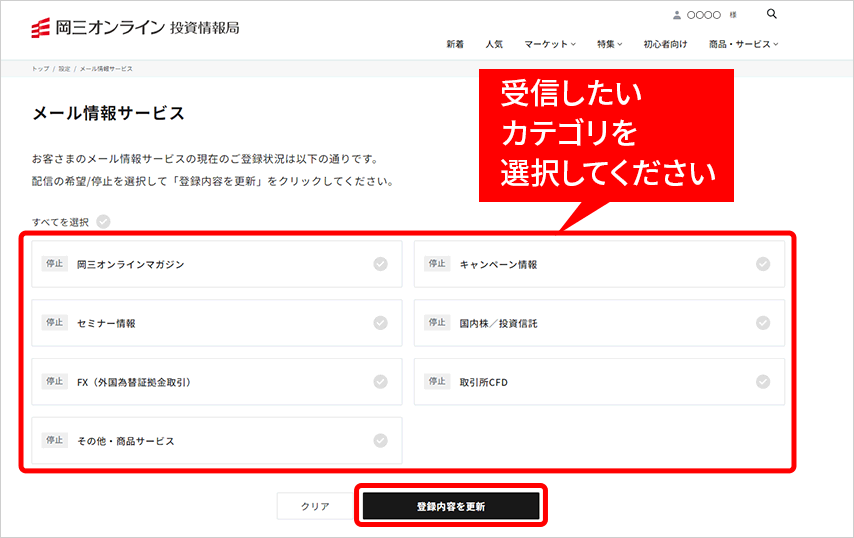854x538 pixels.
Task: Click the 岡三オンラインマガジン label
Action: point(131,265)
